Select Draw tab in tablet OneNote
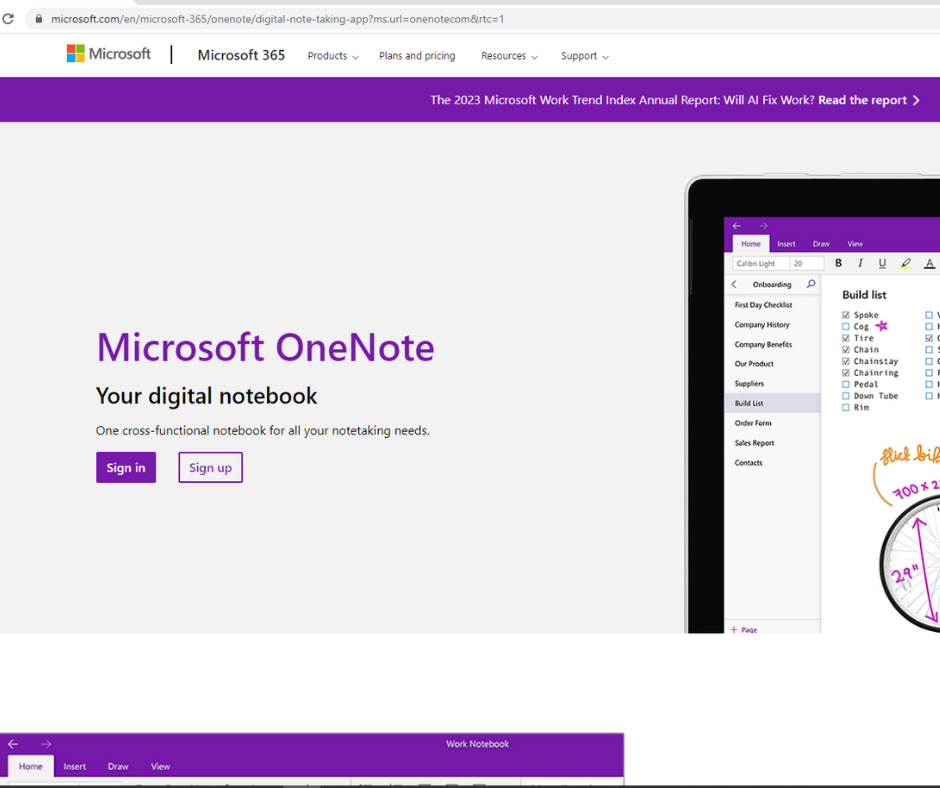This screenshot has width=940, height=788. tap(821, 244)
